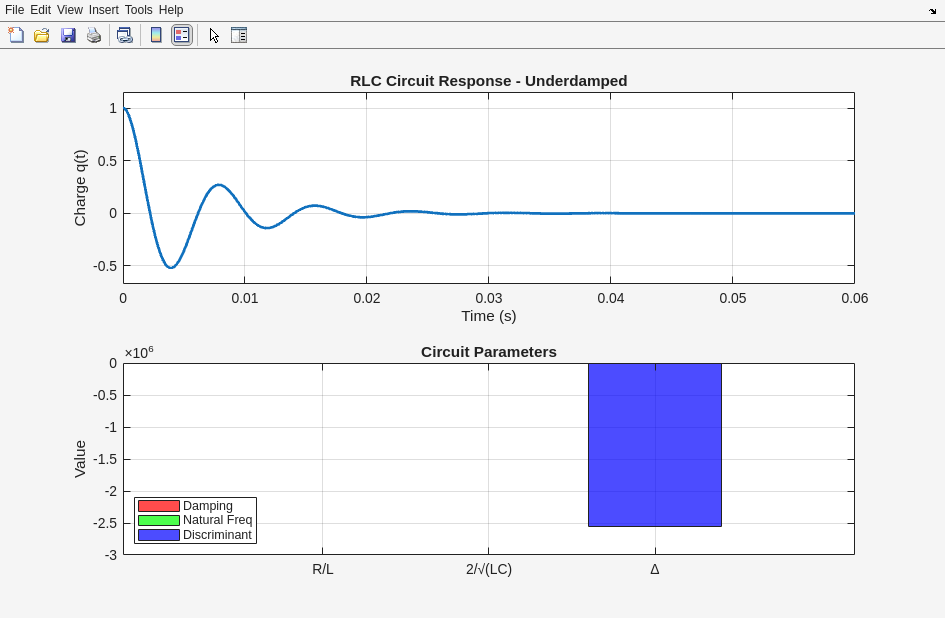Screen dimensions: 945x618
Task: Insert a colorbar from the toolbar
Action: click(x=156, y=35)
